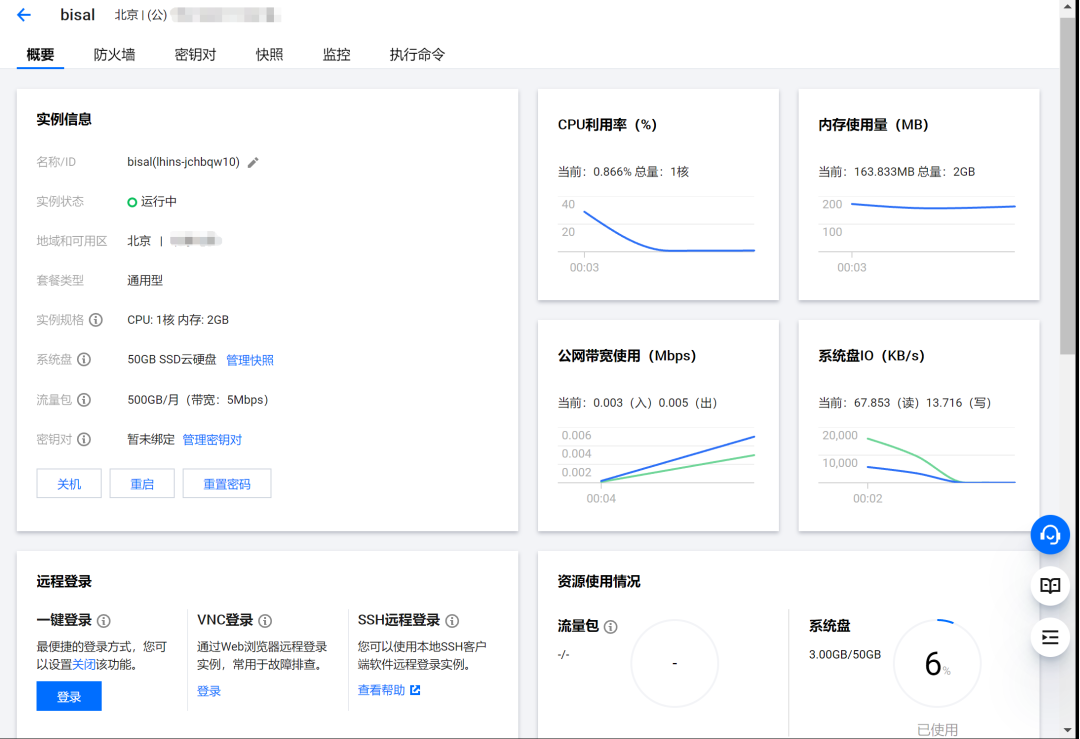Open info tooltip for 一键登录
The image size is (1080, 739).
click(104, 621)
